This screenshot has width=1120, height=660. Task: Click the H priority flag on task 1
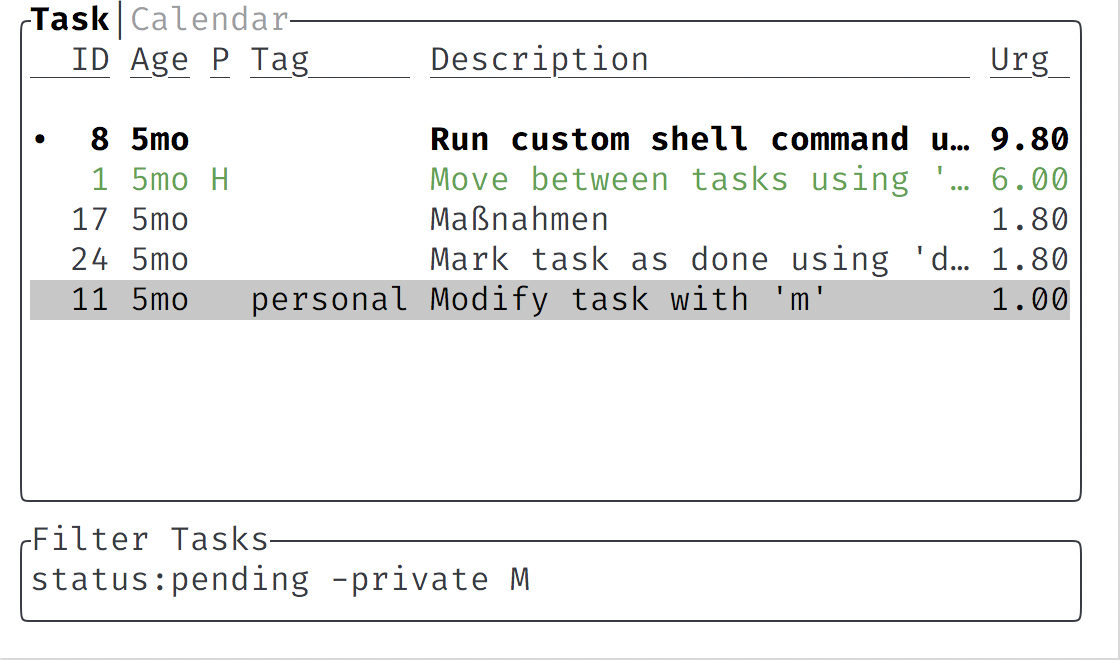tap(219, 179)
